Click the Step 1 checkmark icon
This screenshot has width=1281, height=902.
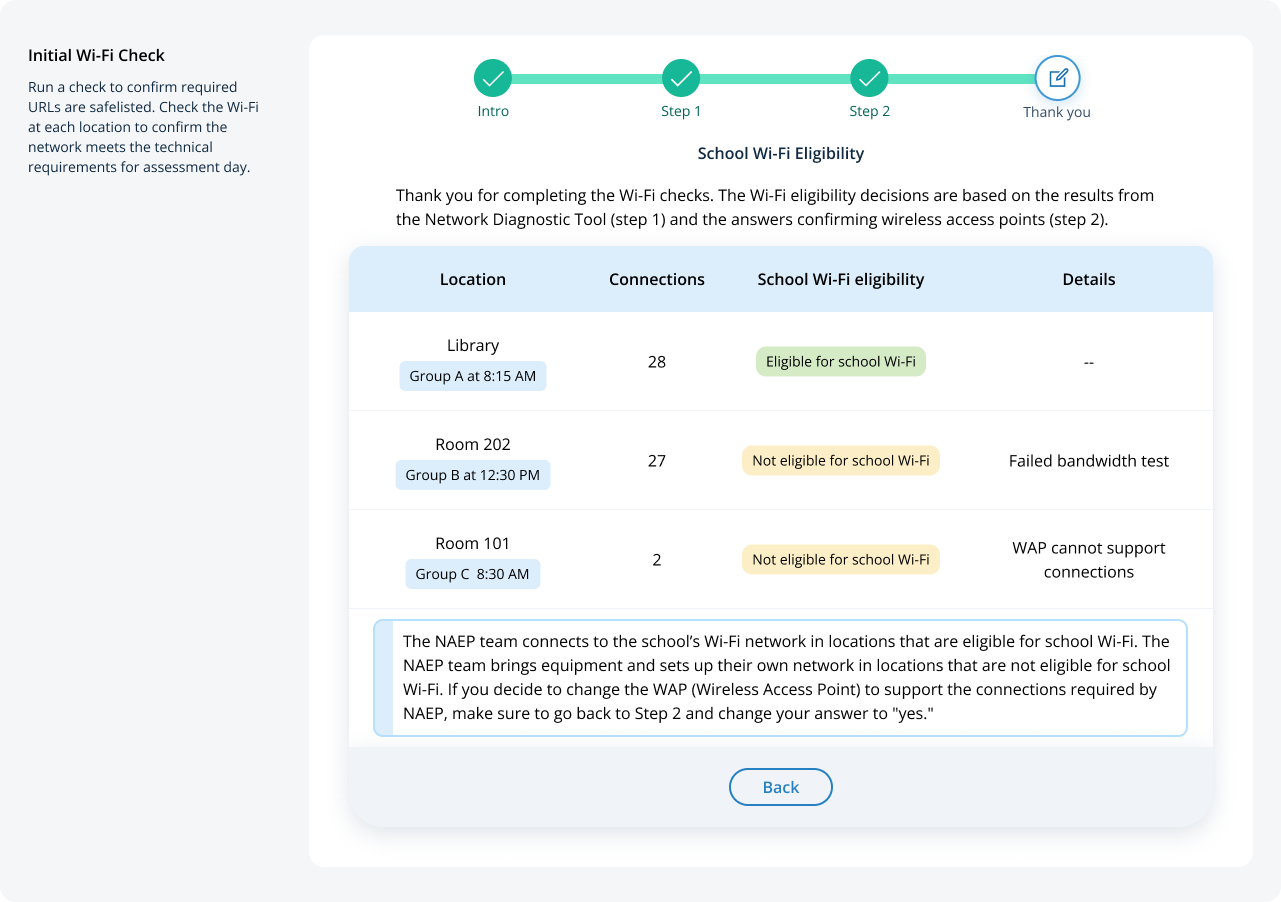[681, 78]
